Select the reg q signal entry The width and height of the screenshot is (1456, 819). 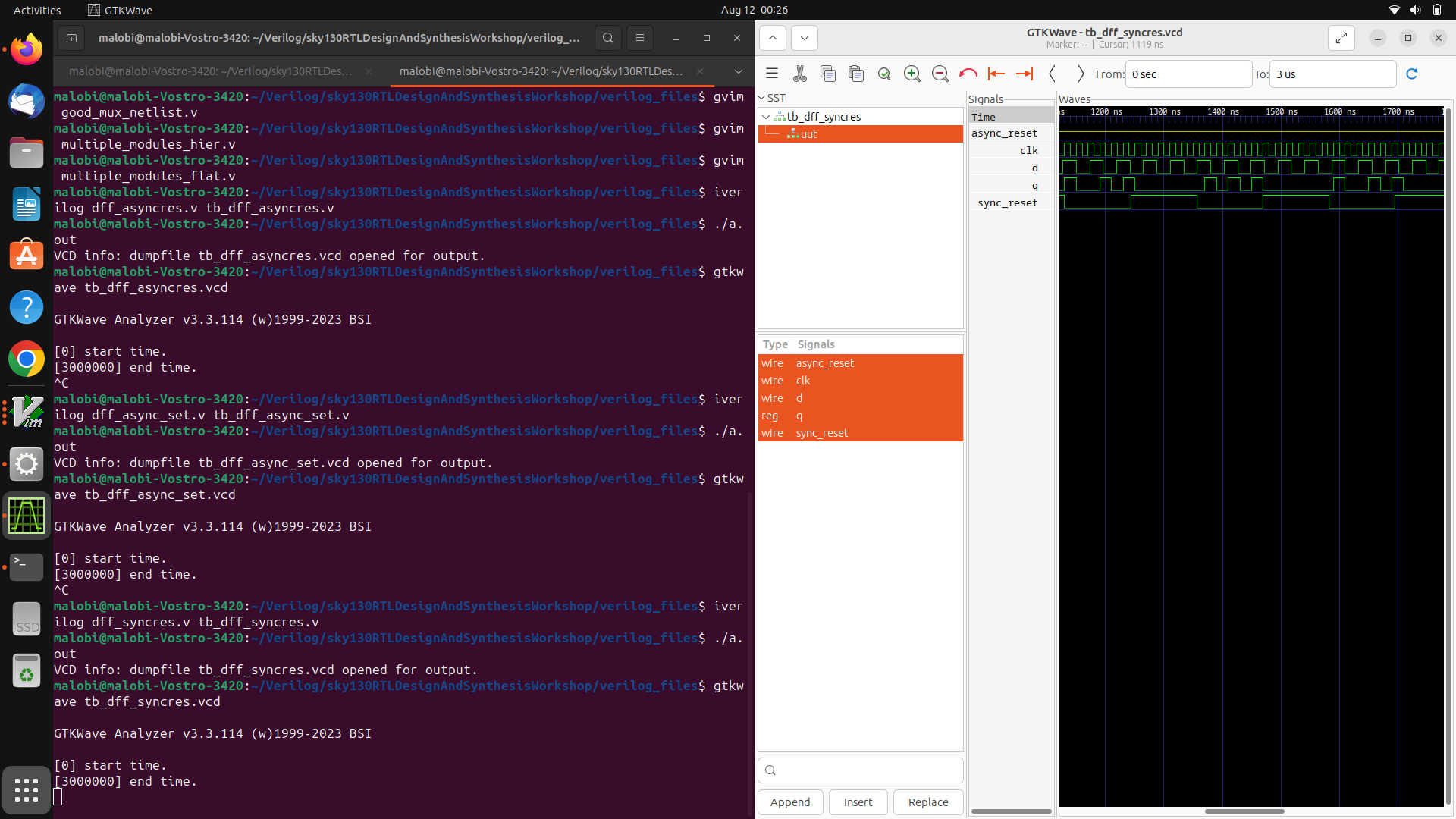pyautogui.click(x=799, y=416)
